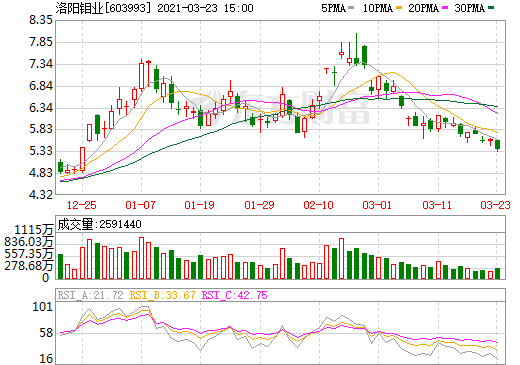Click the 03-23 date label
The image size is (520, 365).
coord(496,205)
